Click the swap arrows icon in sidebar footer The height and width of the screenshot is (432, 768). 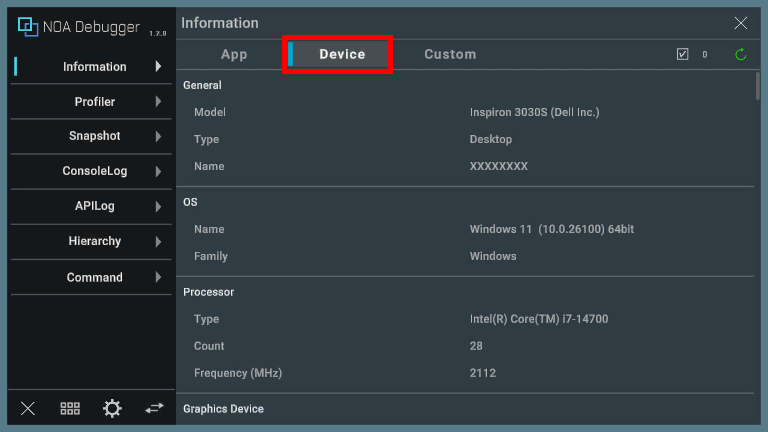(x=154, y=408)
